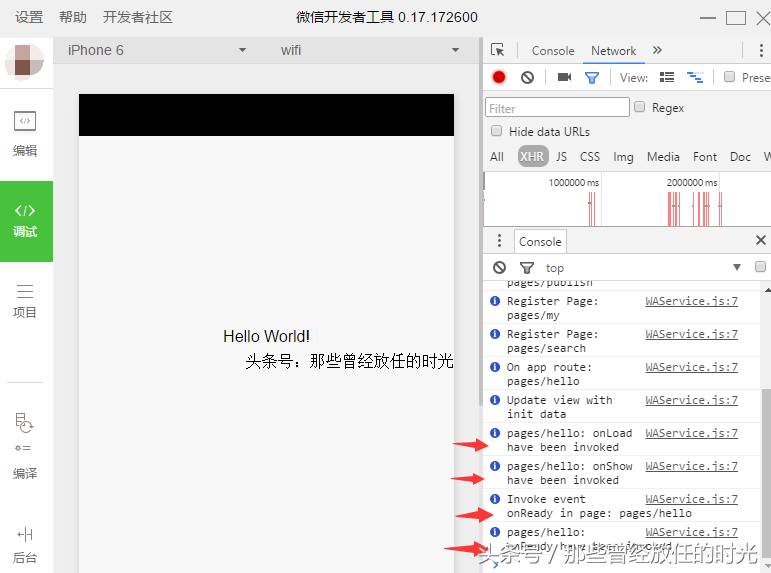The height and width of the screenshot is (573, 771).
Task: Switch to the 编辑 editor panel
Action: [25, 133]
